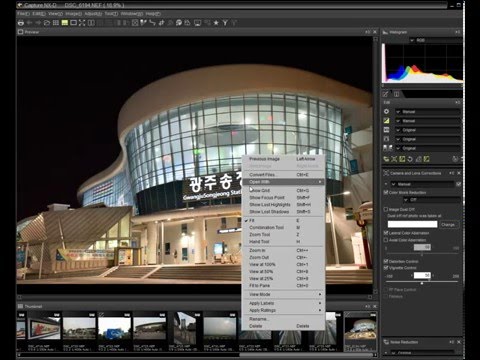Click the tone icon beside fourth Original dropdown

(387, 139)
